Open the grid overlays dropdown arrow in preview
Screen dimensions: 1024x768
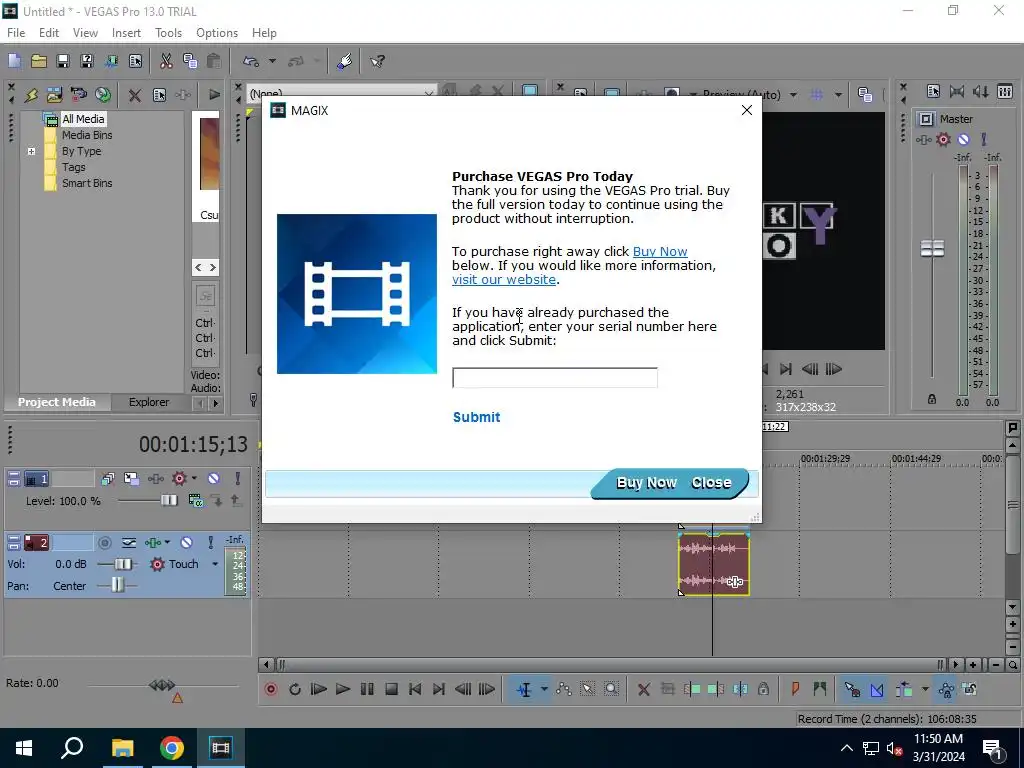click(x=838, y=95)
